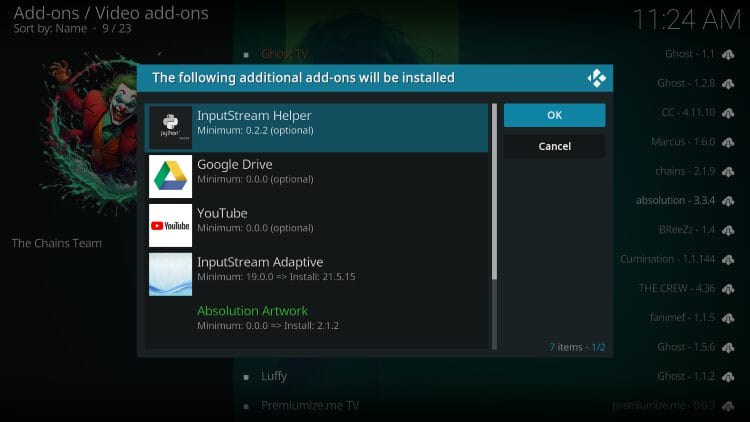Image resolution: width=750 pixels, height=422 pixels.
Task: Select the InputStream Helper add-on row
Action: pos(317,128)
